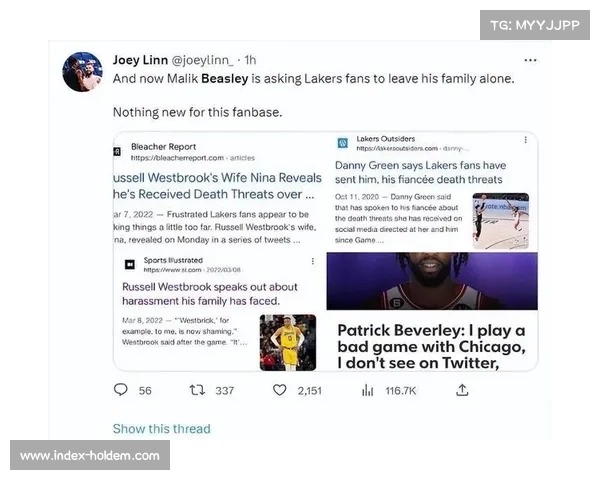Click the 116.7K views count
The height and width of the screenshot is (480, 600).
[400, 390]
